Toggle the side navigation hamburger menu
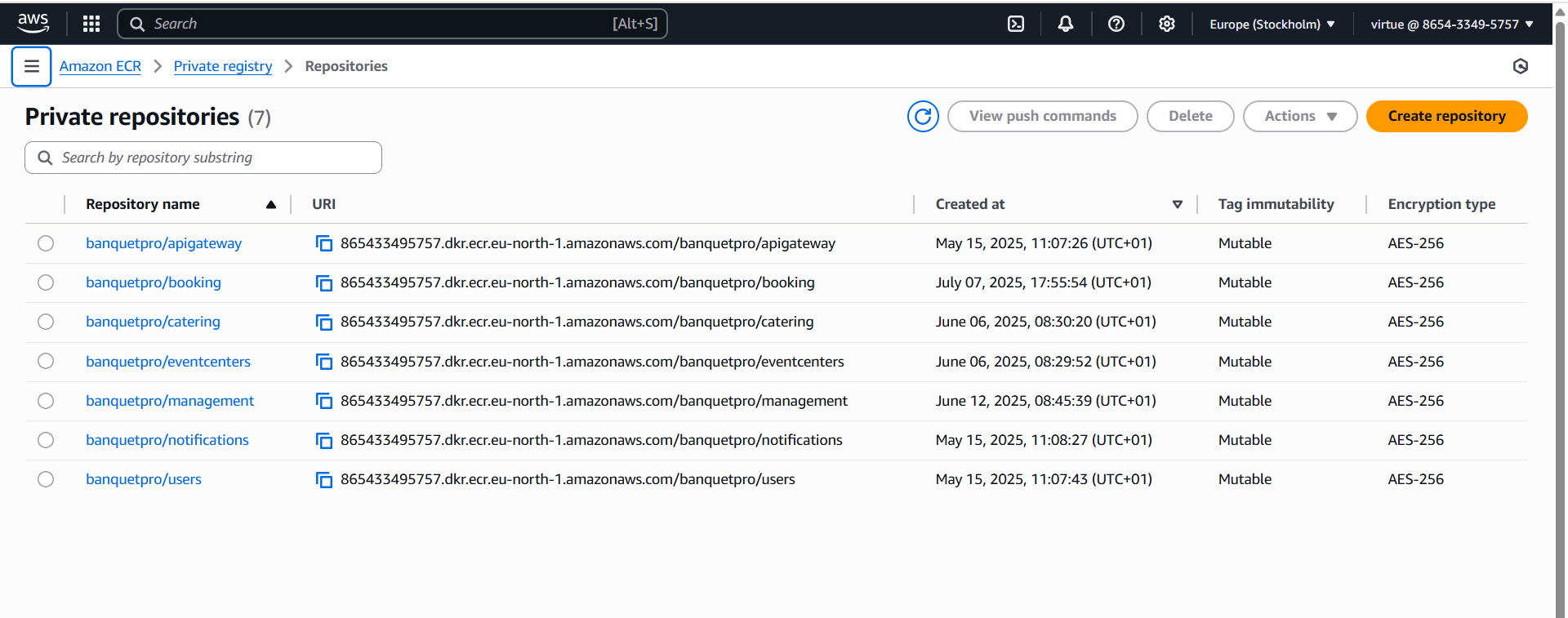1568x618 pixels. 31,66
